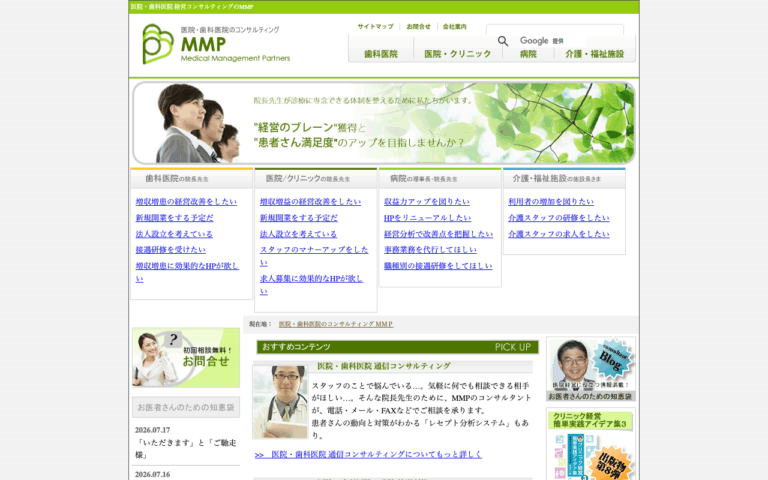This screenshot has width=768, height=480.
Task: Open 求人募集に効果的なHPが欲しい link
Action: (x=312, y=285)
